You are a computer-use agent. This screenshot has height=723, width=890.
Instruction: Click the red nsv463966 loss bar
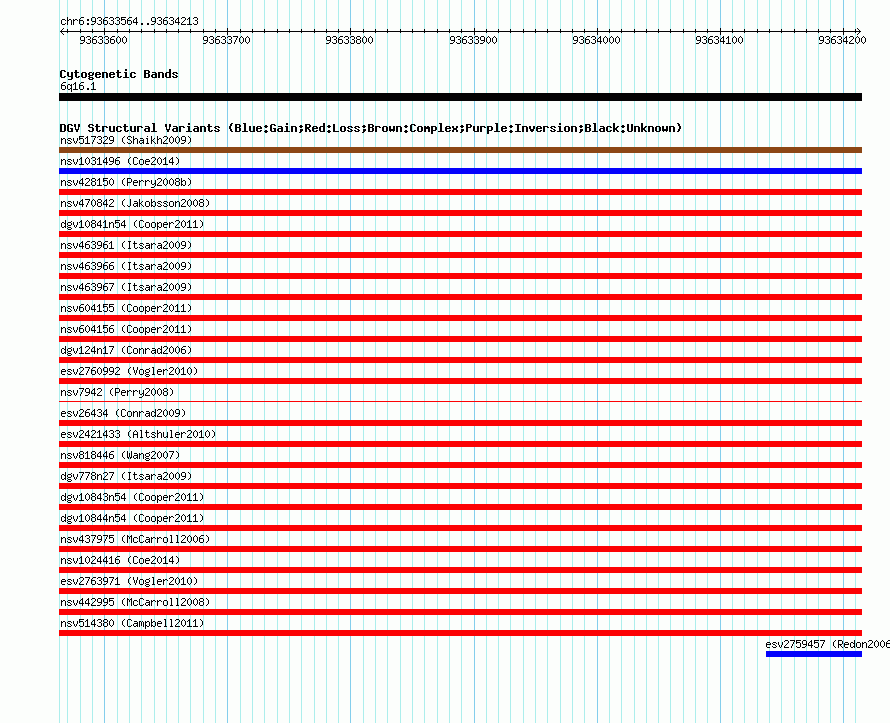[460, 276]
